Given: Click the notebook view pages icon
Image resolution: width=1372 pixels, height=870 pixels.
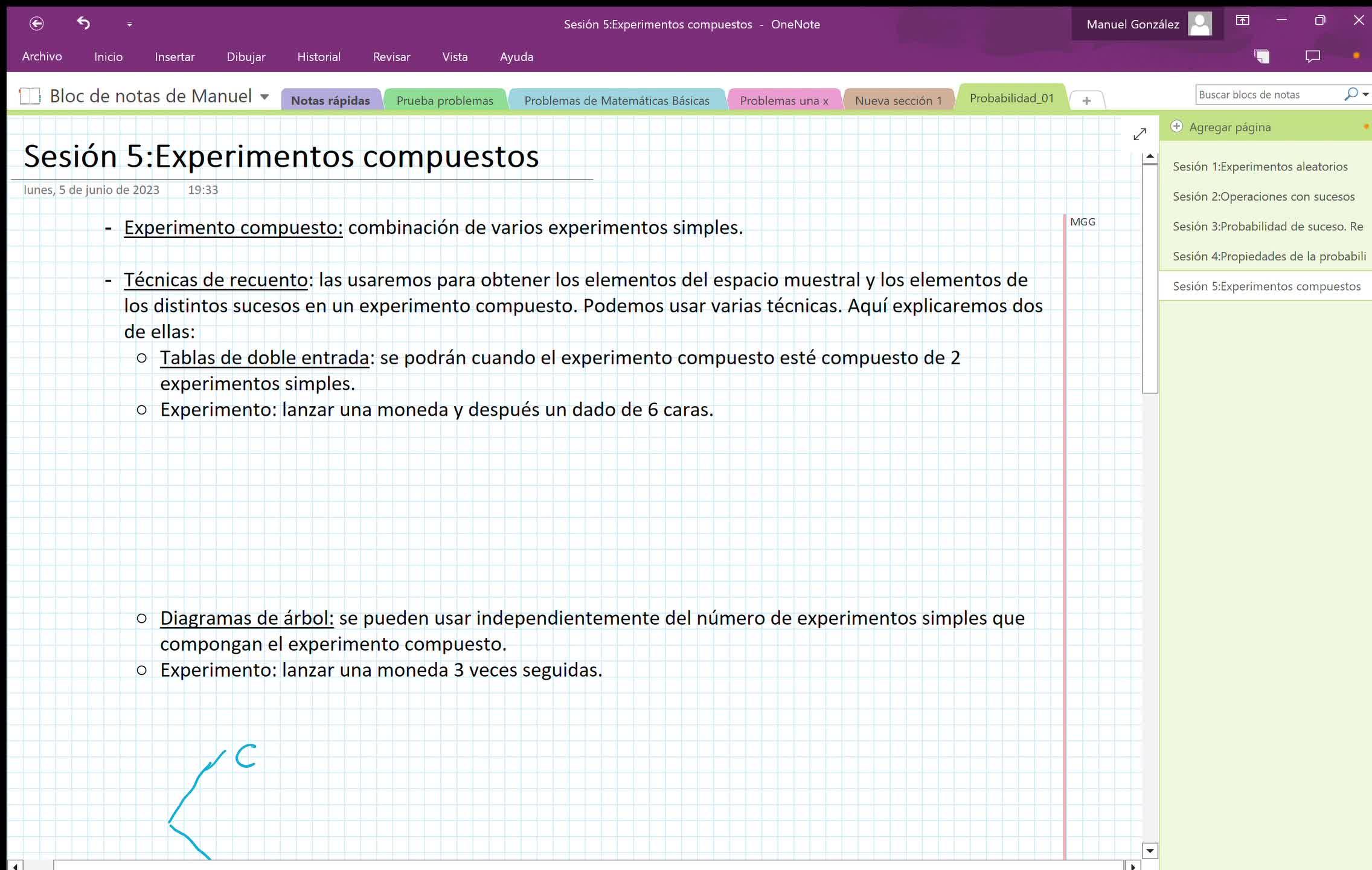Looking at the screenshot, I should pos(1262,56).
